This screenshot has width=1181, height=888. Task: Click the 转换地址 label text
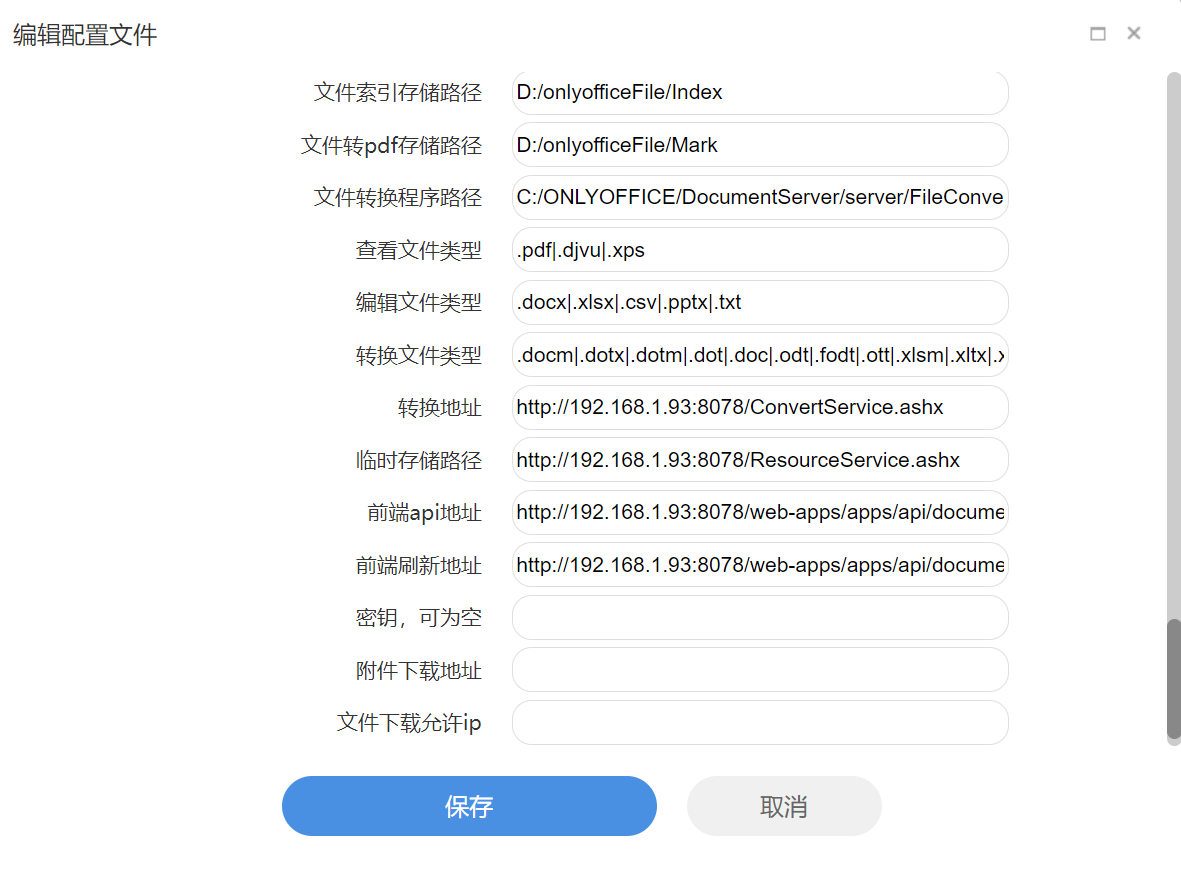[440, 407]
